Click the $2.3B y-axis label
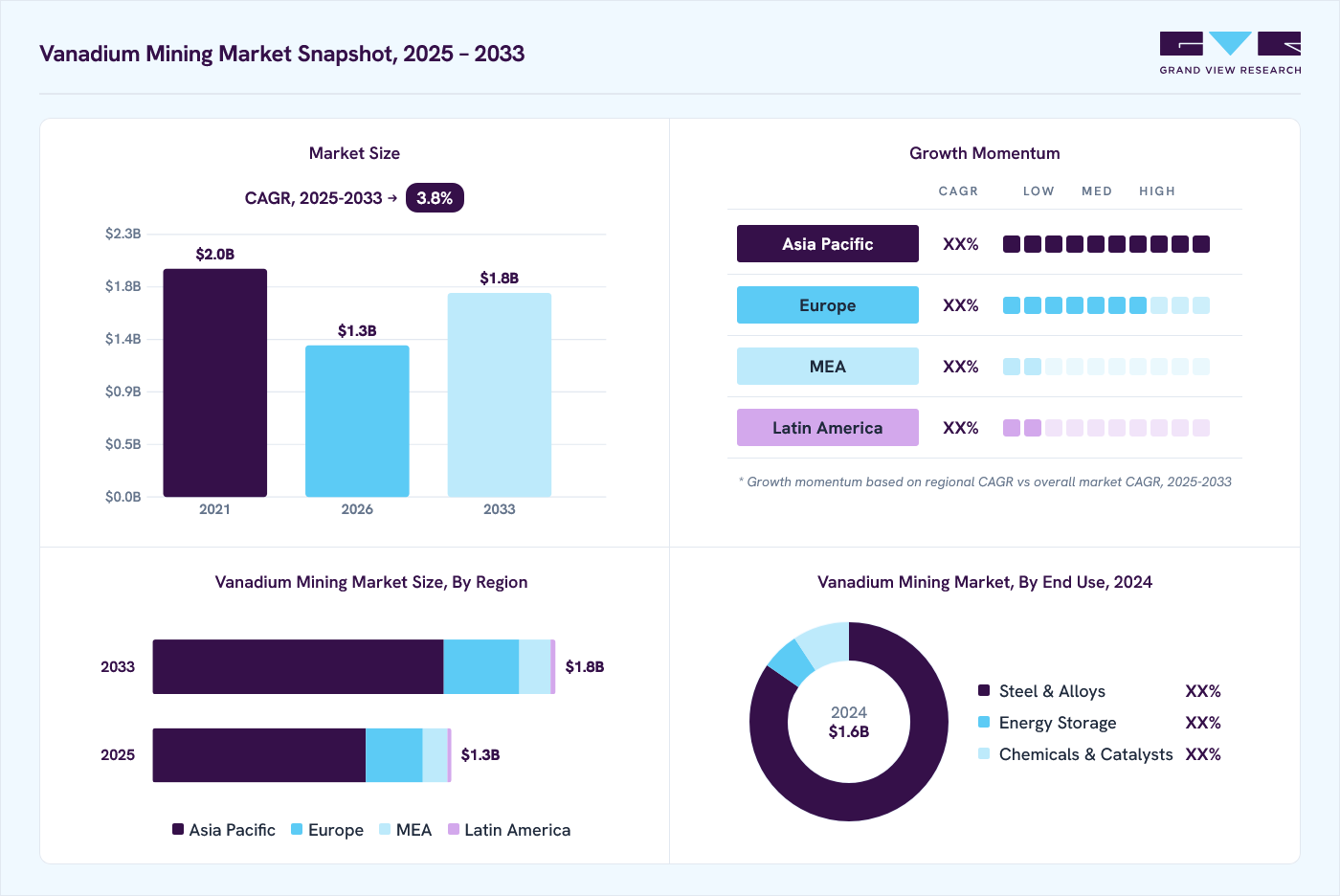 [x=123, y=234]
